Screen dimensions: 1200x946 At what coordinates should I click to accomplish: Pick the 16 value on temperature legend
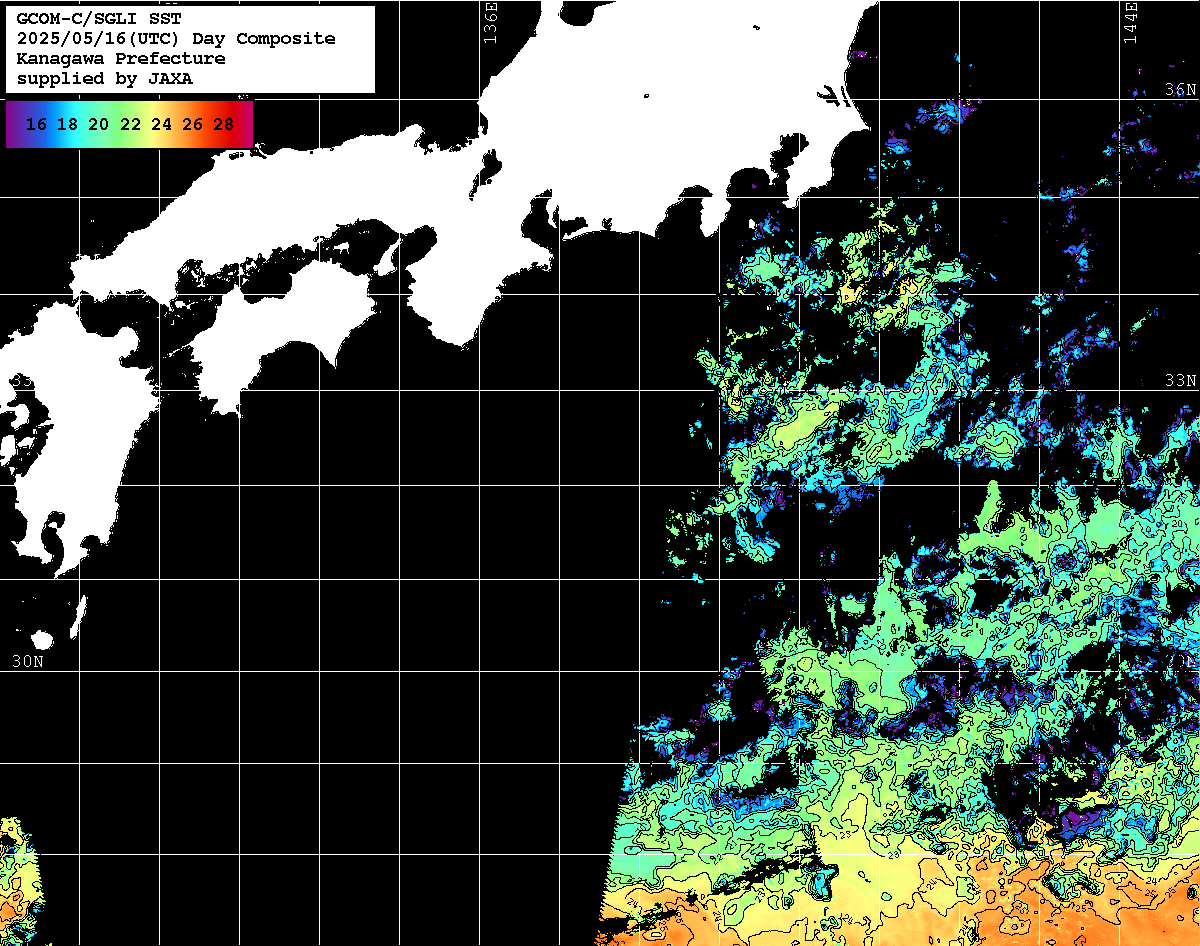36,125
